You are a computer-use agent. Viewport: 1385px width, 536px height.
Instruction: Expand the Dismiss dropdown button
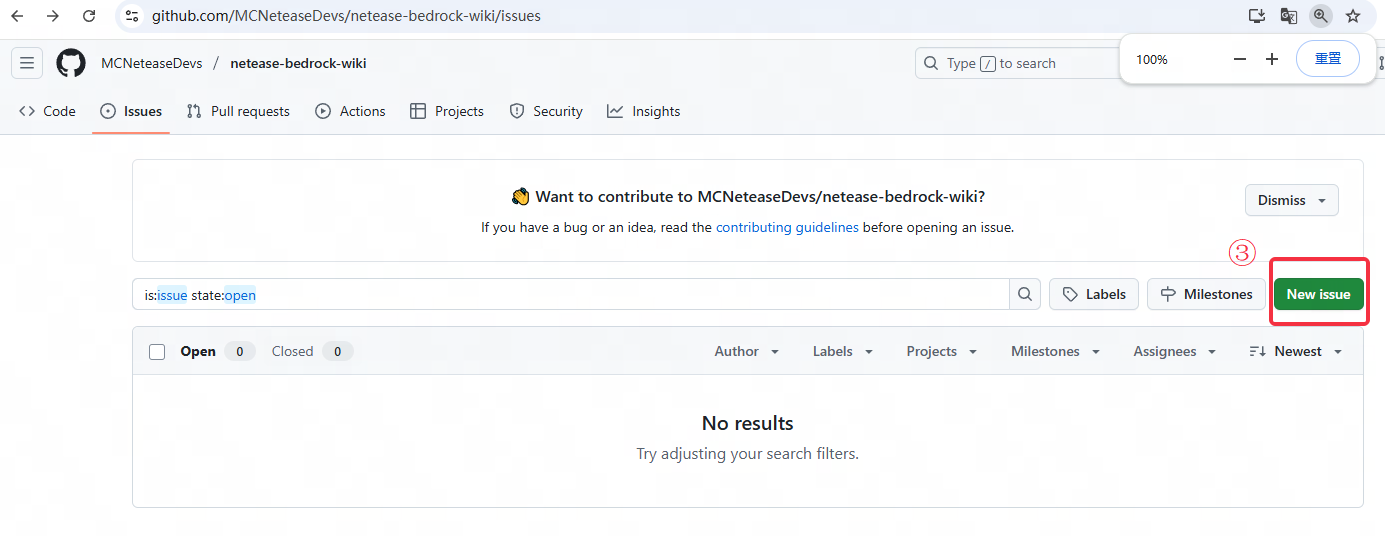tap(1291, 200)
